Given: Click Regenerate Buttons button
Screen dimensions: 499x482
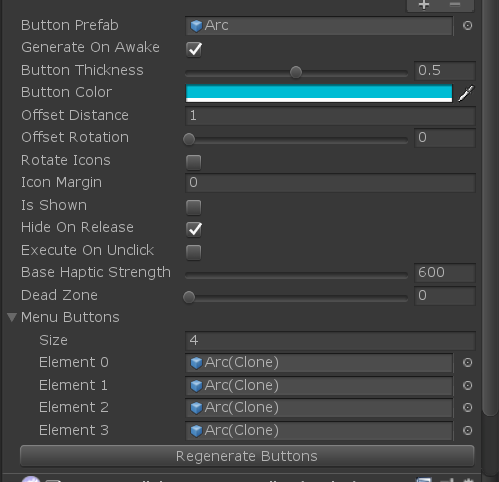Looking at the screenshot, I should pyautogui.click(x=247, y=456).
